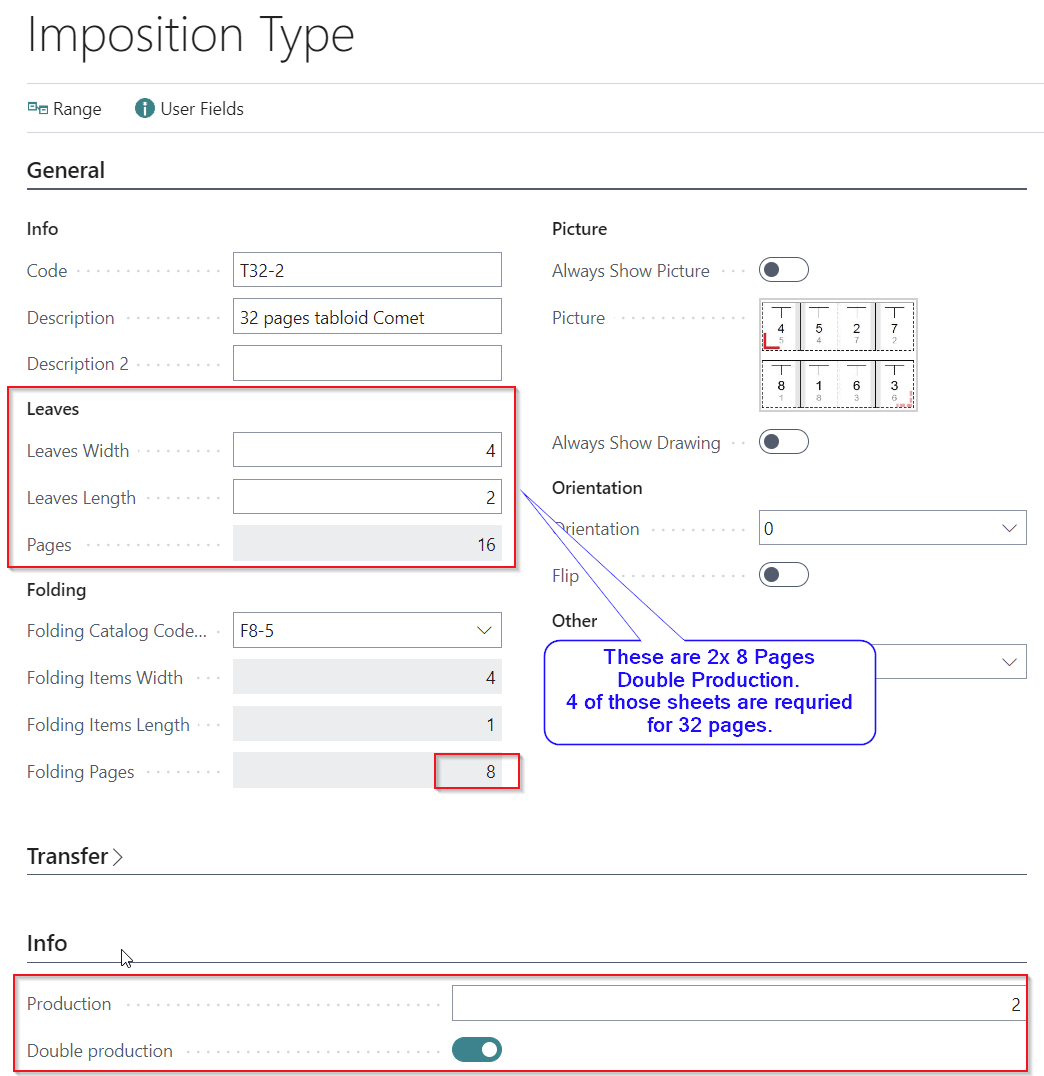Click the User Fields info icon
Screen dimensions: 1044x1076
pyautogui.click(x=145, y=108)
